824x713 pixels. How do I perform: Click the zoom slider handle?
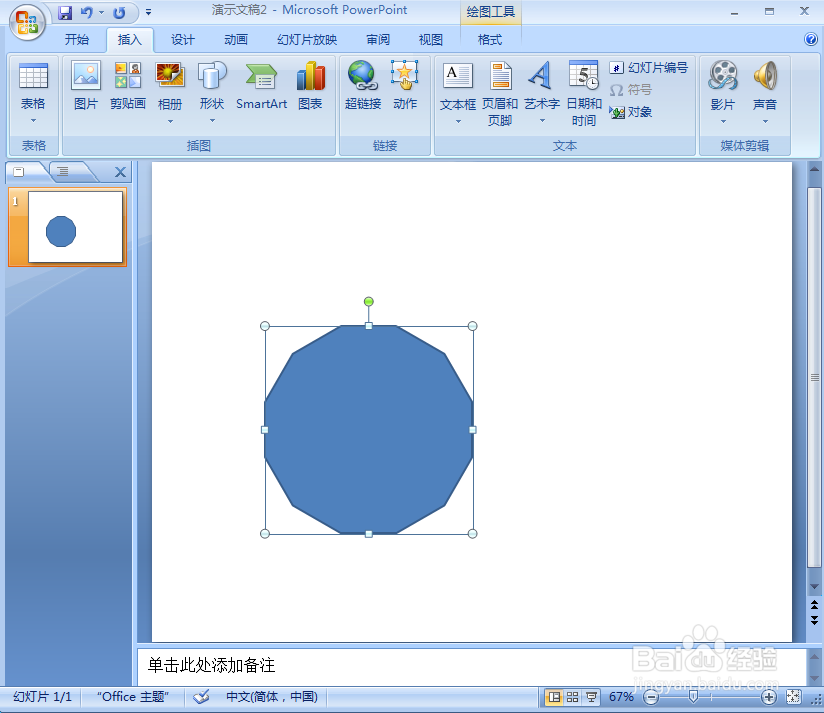click(x=693, y=697)
